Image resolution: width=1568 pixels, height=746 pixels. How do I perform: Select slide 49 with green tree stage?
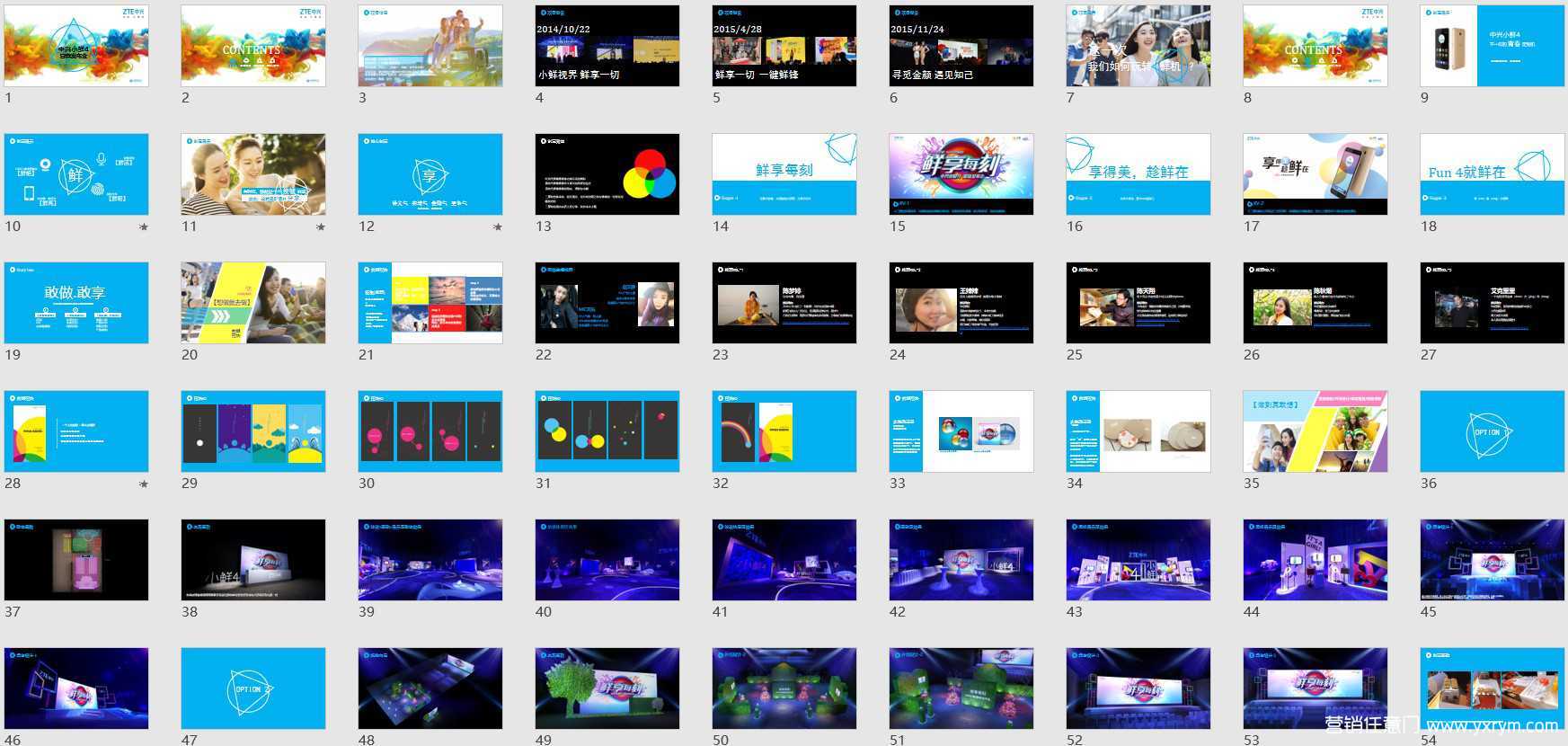[607, 688]
